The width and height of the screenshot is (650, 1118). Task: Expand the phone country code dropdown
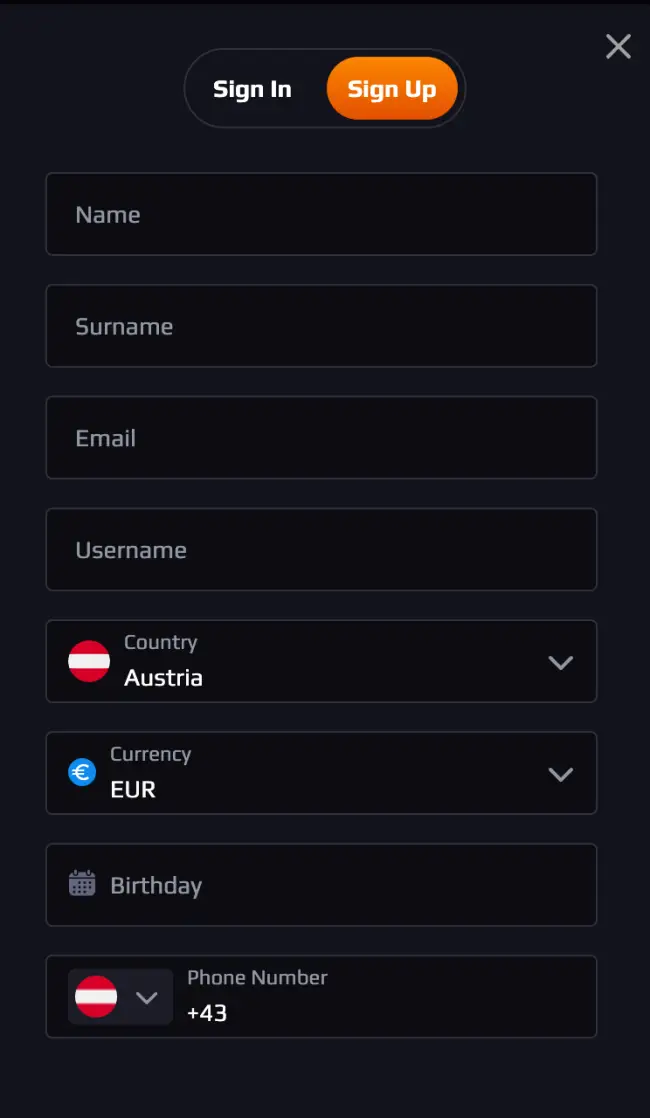pyautogui.click(x=148, y=997)
